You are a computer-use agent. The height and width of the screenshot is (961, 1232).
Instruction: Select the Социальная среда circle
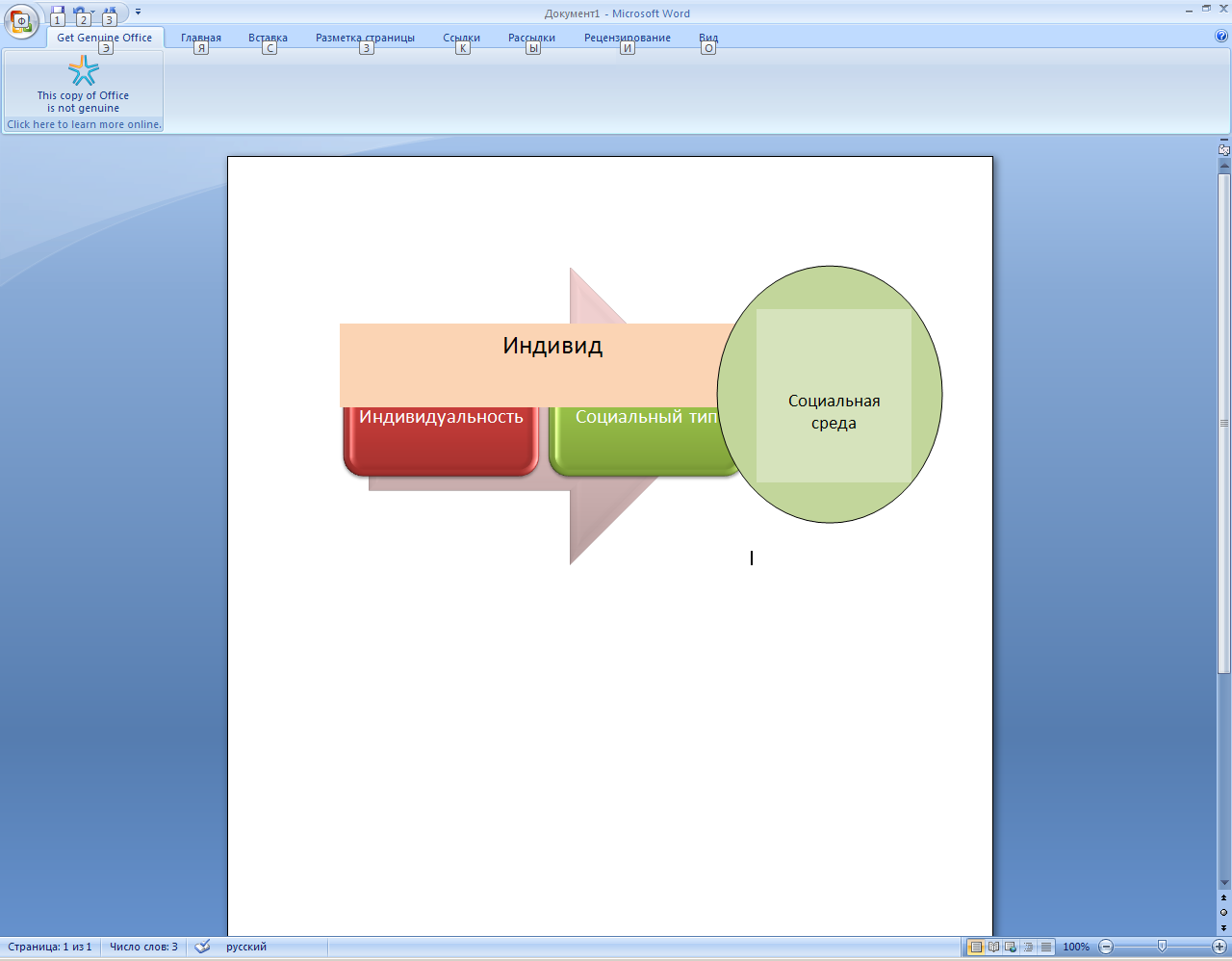pyautogui.click(x=830, y=395)
